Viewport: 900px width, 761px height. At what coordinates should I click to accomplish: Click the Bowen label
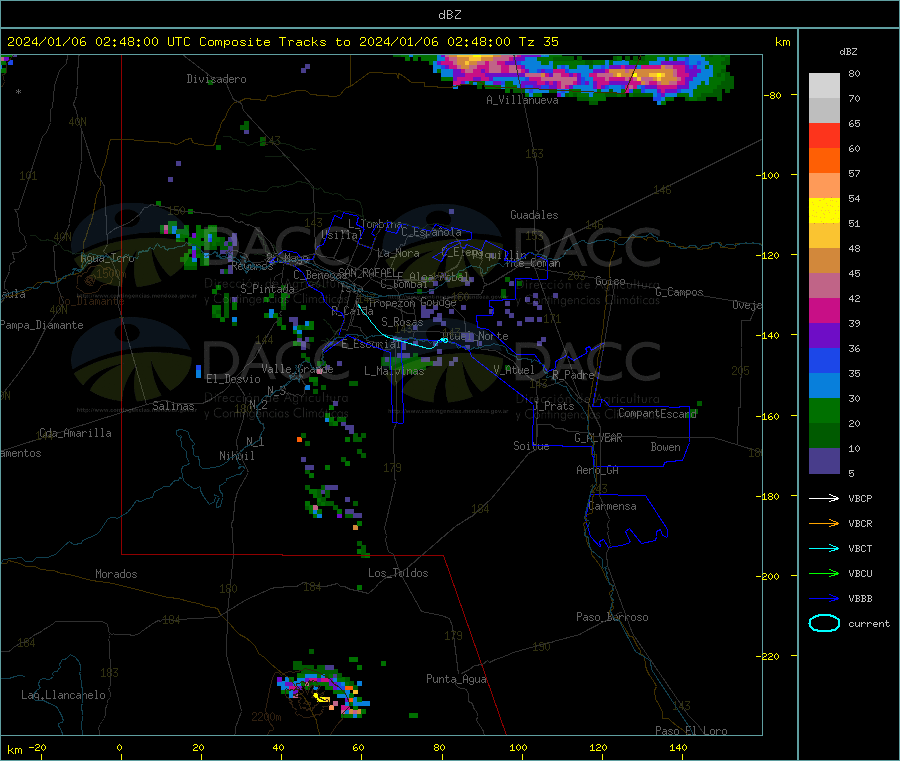pyautogui.click(x=665, y=447)
